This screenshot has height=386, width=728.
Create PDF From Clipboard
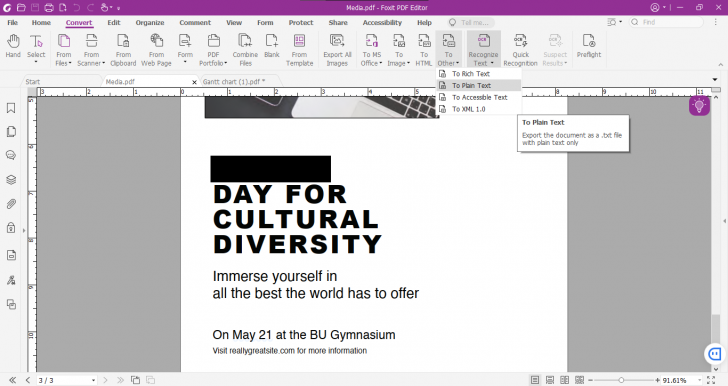[x=123, y=51]
